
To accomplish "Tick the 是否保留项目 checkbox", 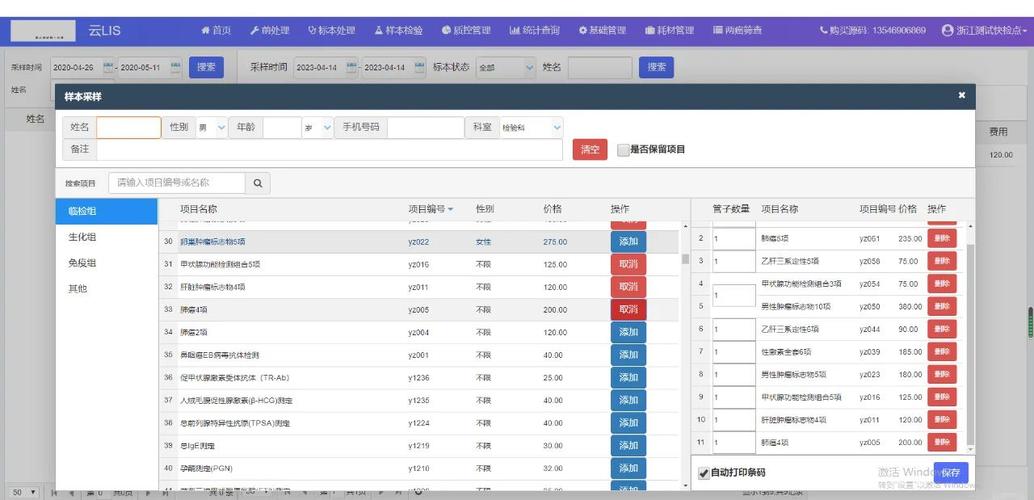I will coord(623,150).
